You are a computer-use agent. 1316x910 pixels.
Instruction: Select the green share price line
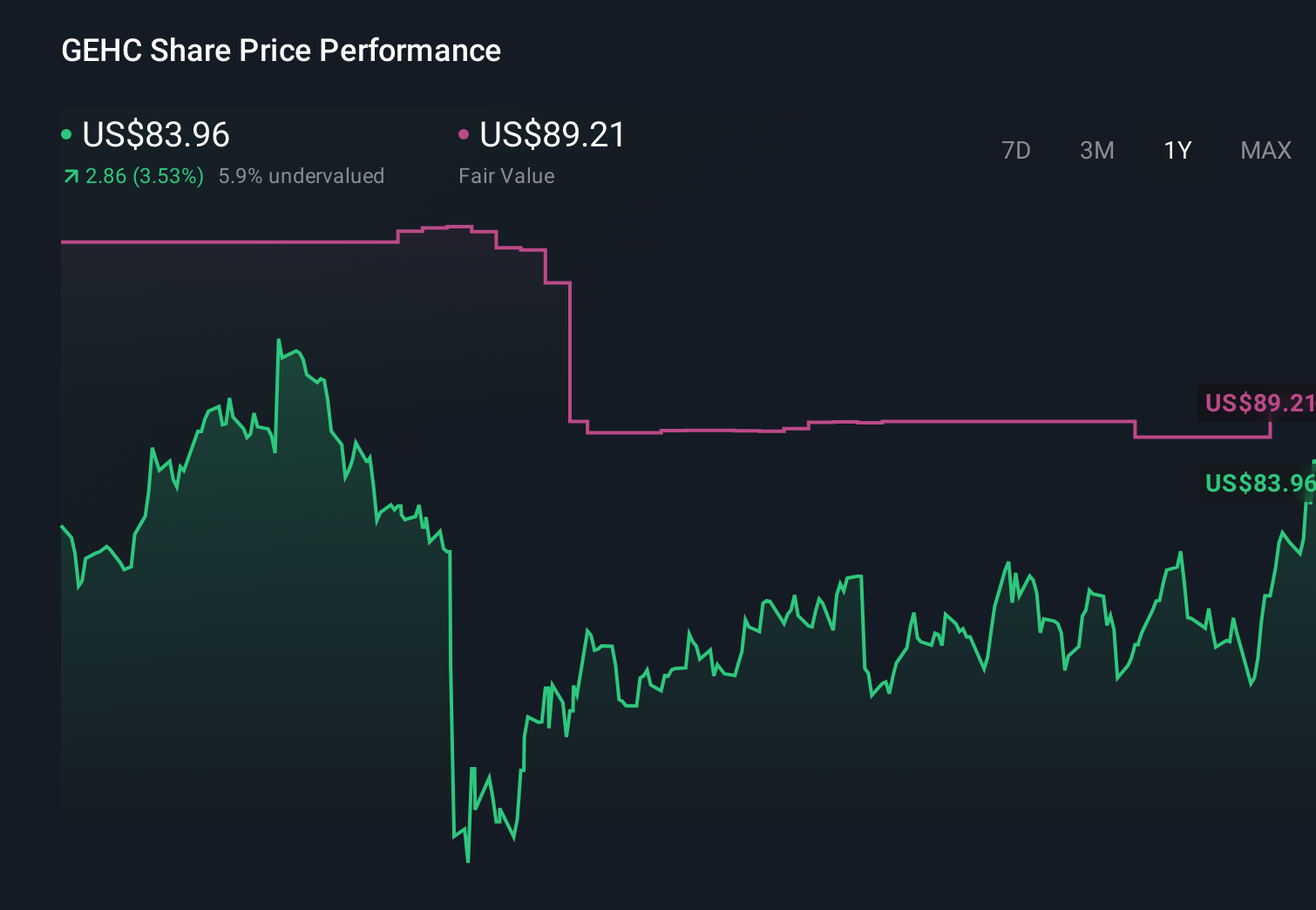click(x=279, y=340)
